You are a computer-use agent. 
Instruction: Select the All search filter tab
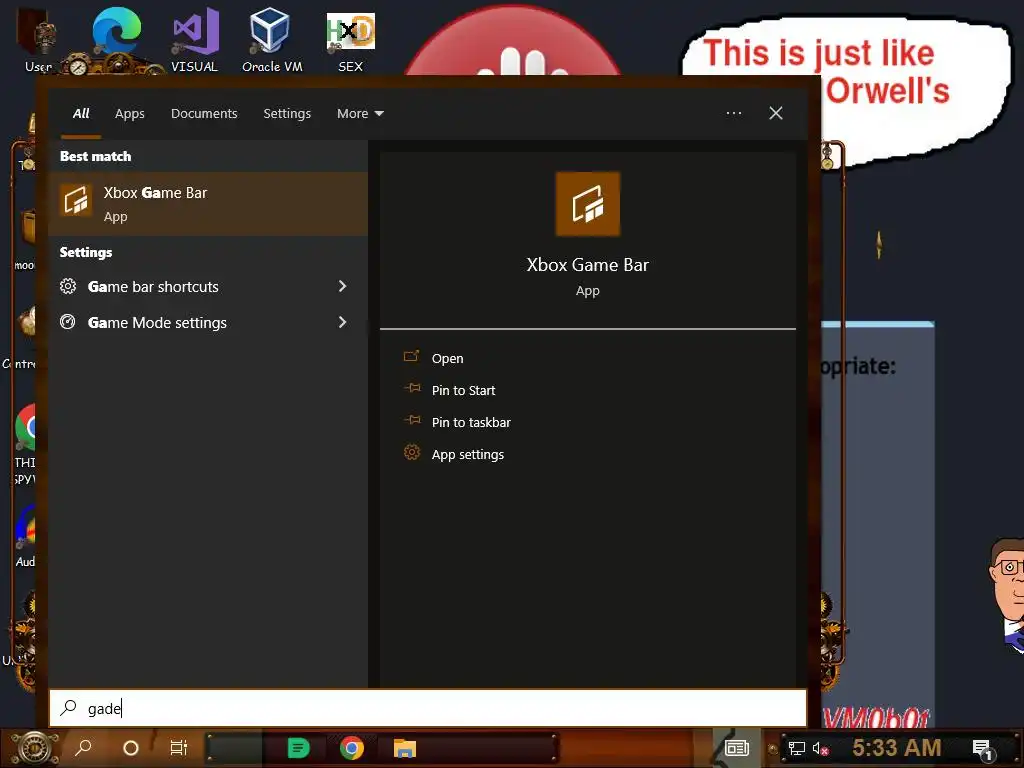[x=81, y=113]
